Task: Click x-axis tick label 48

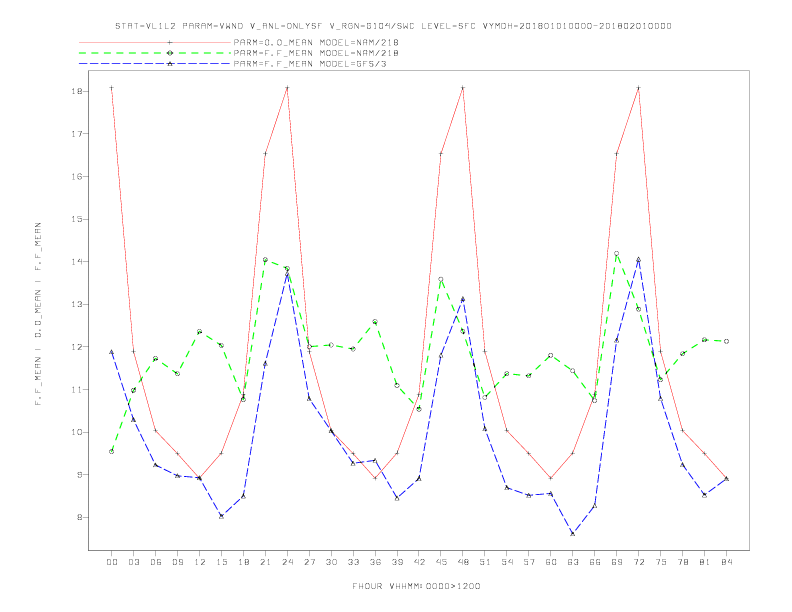Action: [x=463, y=562]
